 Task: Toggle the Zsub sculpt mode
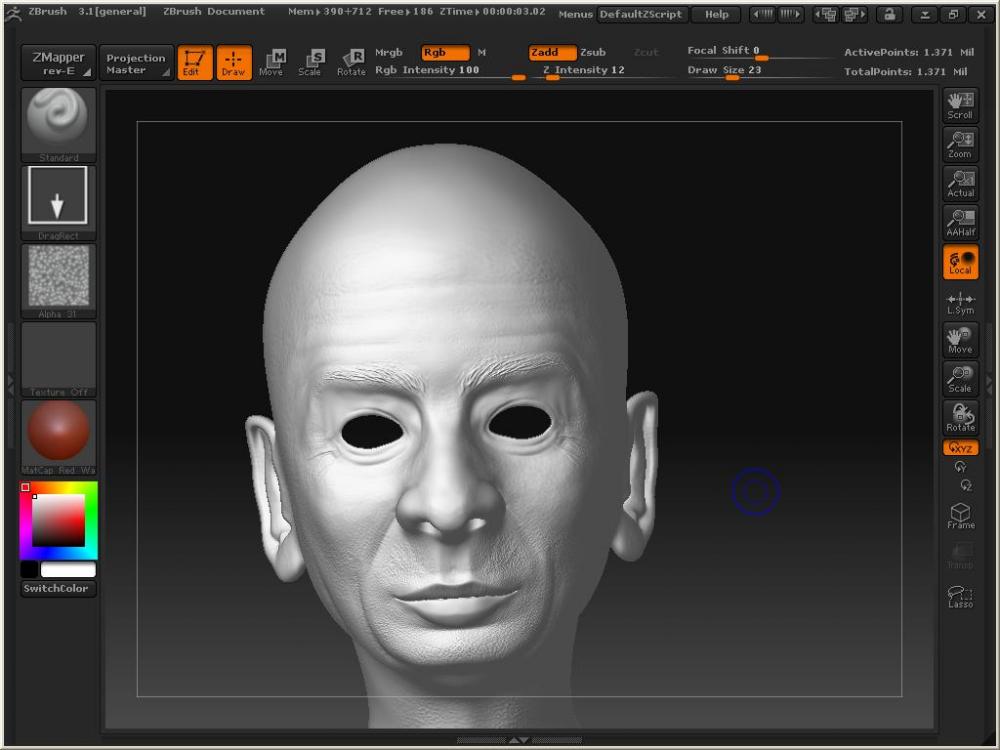tap(593, 52)
